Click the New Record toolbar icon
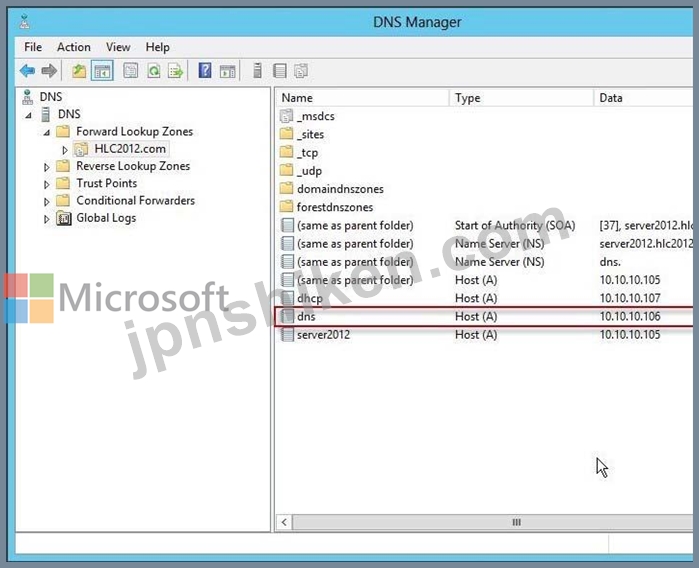 click(280, 70)
